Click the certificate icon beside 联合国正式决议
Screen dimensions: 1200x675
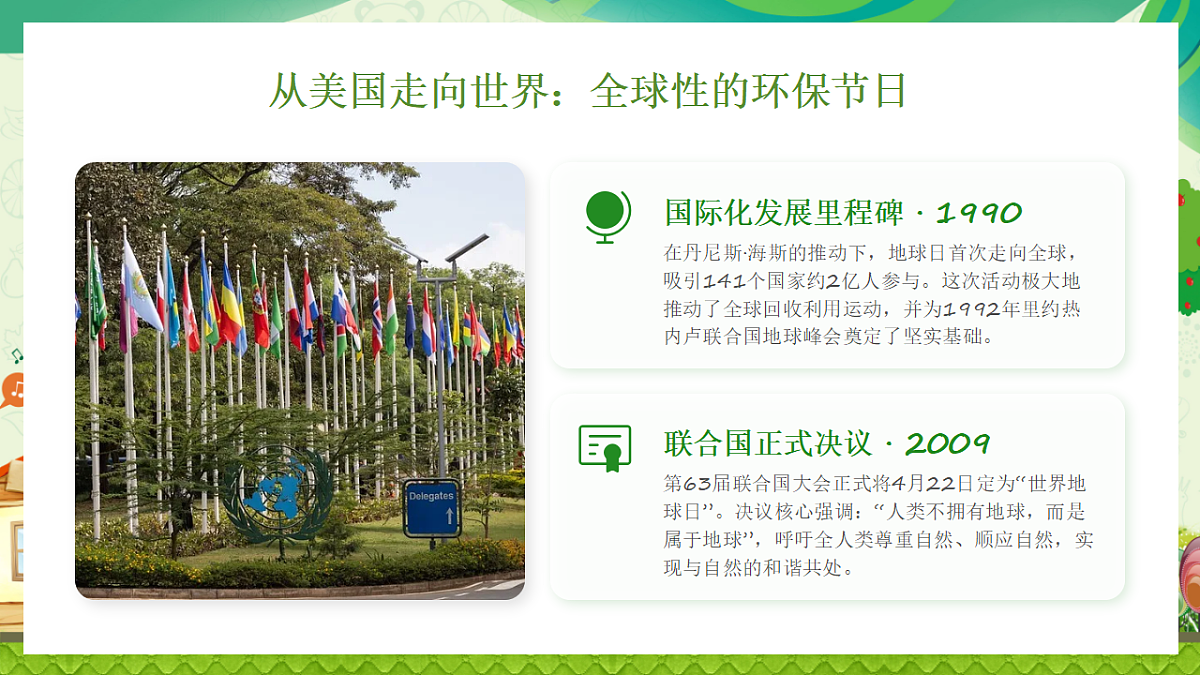coord(605,447)
